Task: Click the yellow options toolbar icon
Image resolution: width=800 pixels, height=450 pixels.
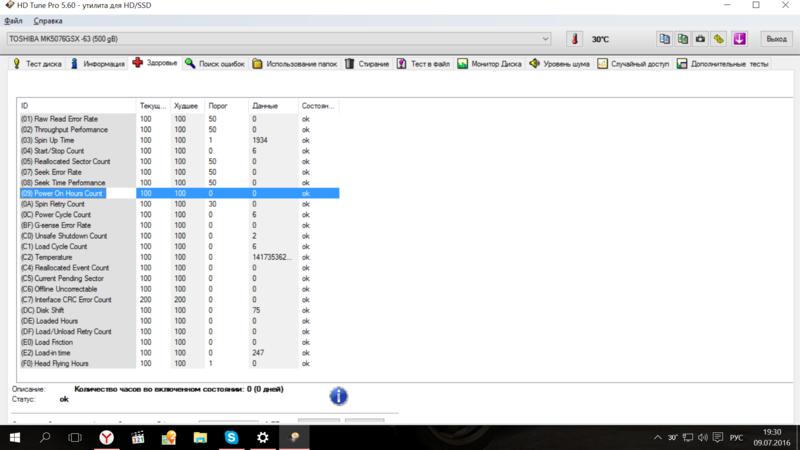Action: (x=719, y=39)
